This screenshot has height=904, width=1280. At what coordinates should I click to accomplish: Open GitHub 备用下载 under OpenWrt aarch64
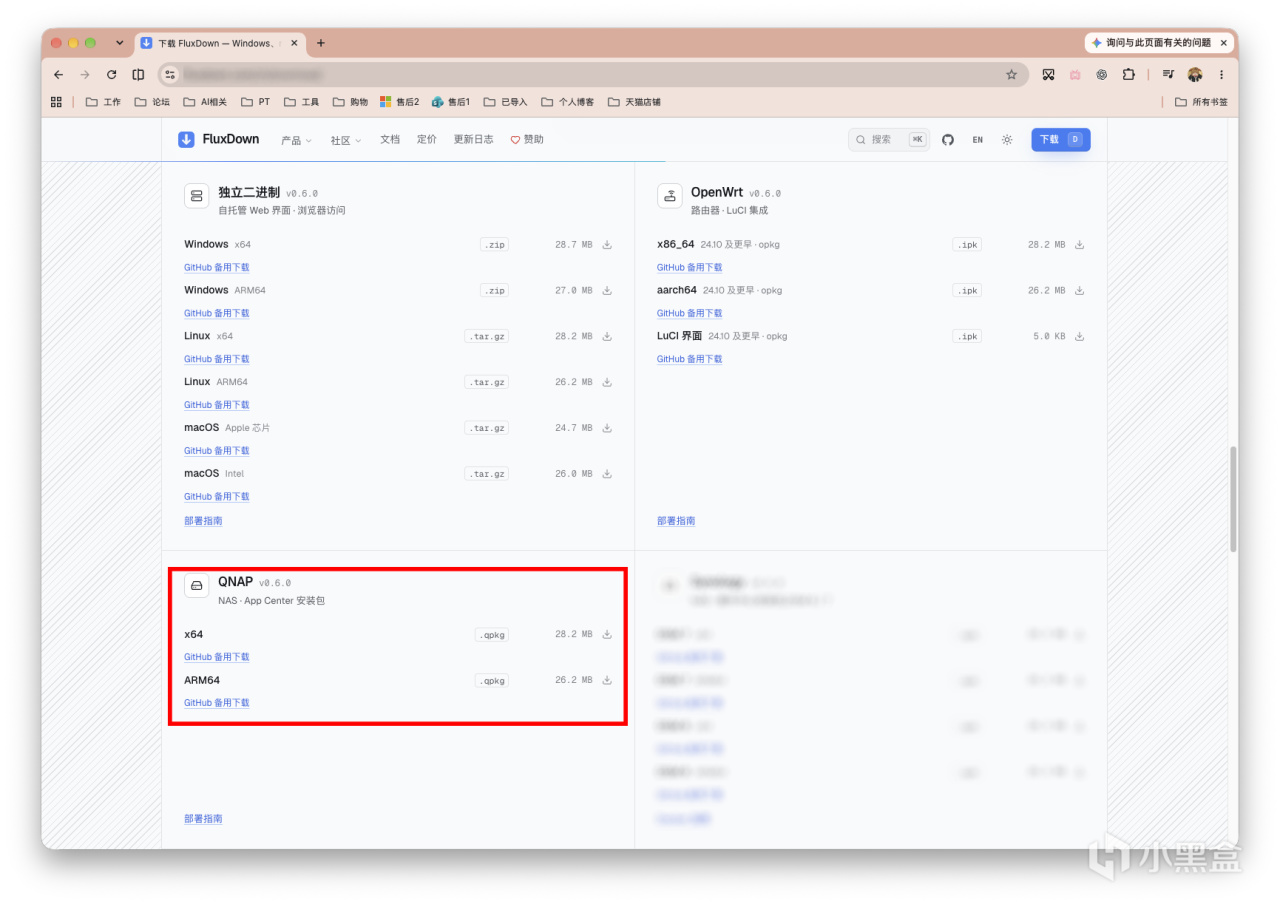(689, 313)
